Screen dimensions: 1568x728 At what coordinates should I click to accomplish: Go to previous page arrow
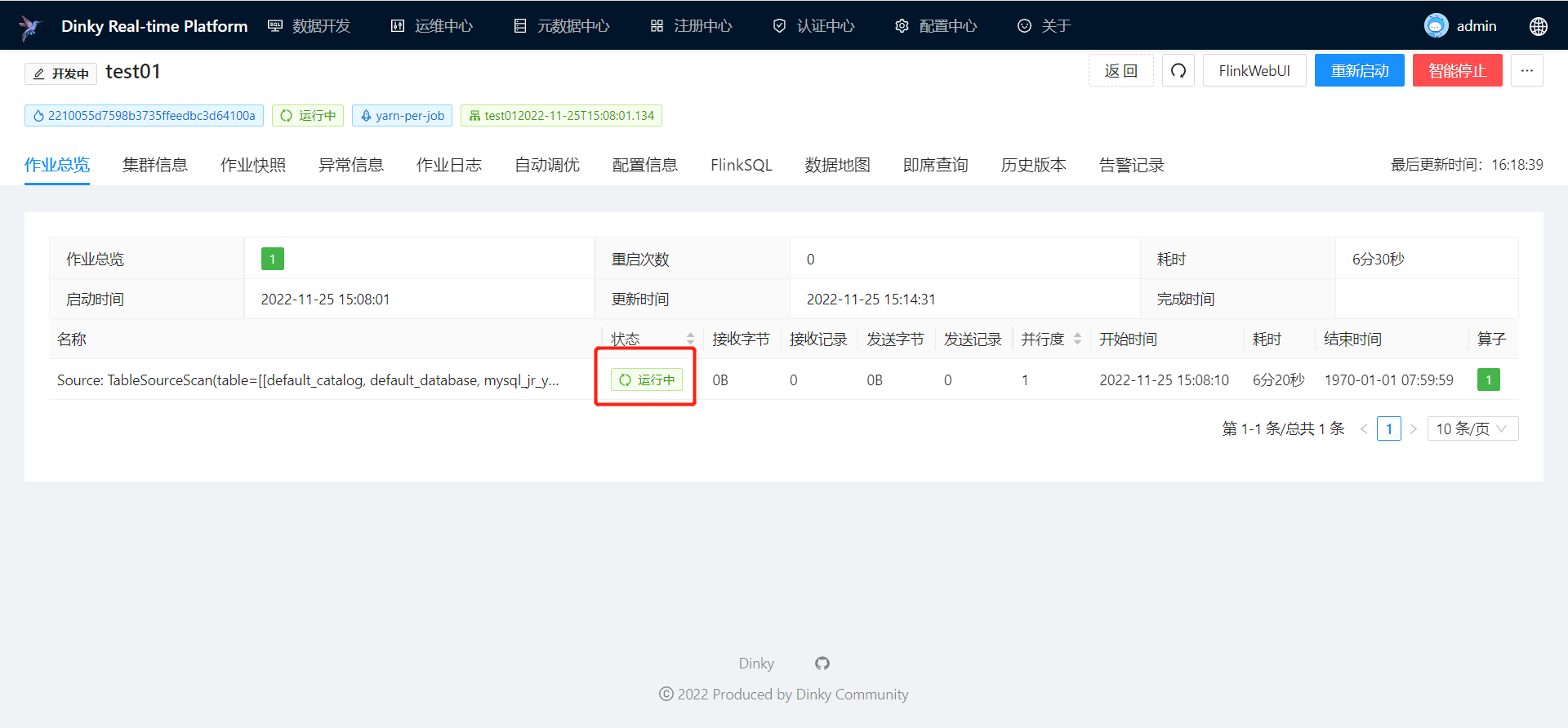point(1364,428)
